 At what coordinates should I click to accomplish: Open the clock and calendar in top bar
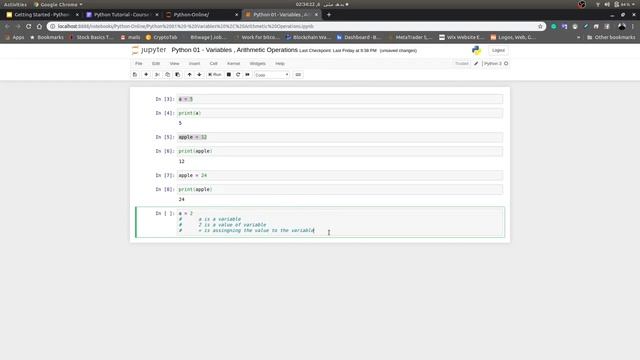click(x=322, y=4)
